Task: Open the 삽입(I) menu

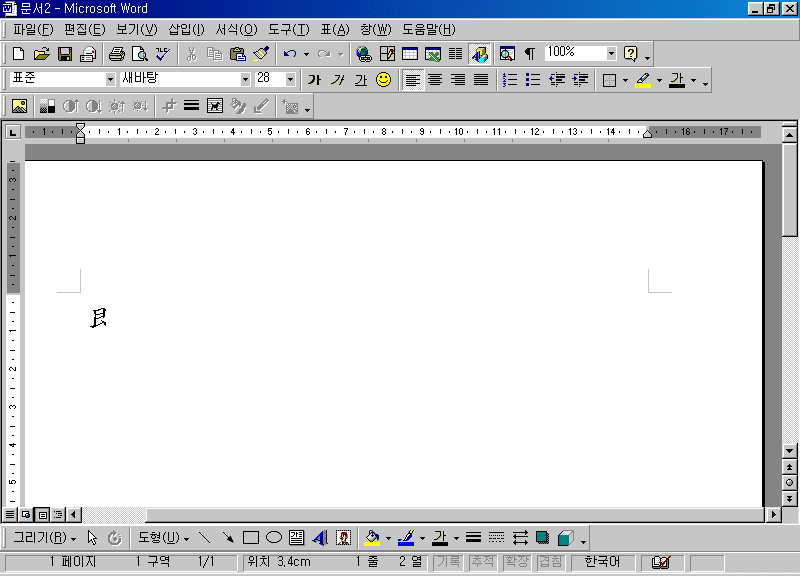Action: (186, 30)
